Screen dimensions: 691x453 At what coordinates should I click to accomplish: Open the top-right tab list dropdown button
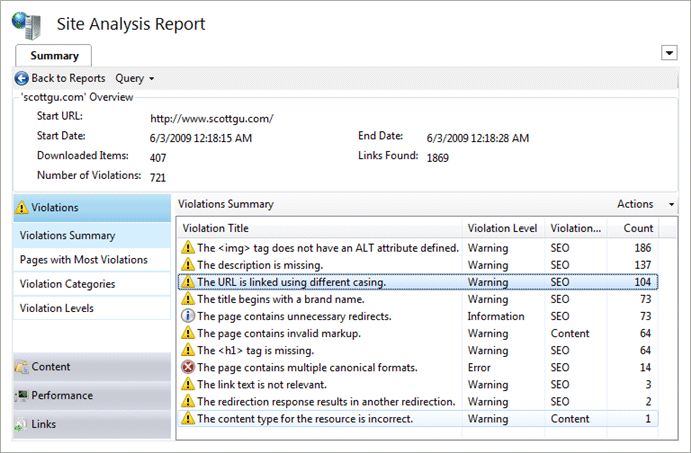[x=669, y=53]
